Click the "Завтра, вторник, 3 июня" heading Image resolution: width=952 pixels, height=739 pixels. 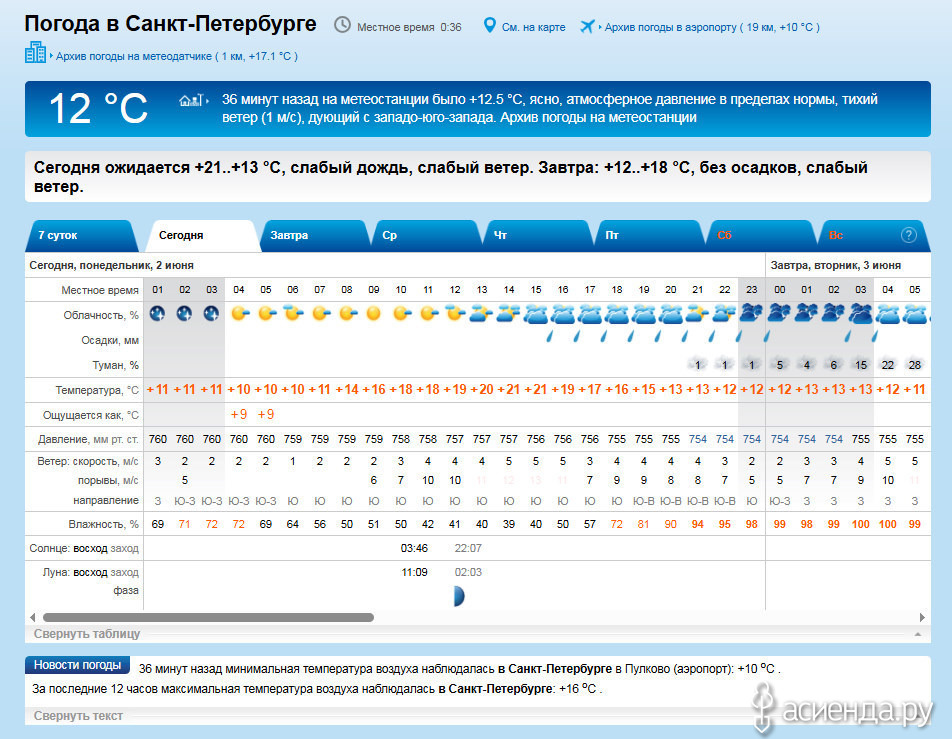tap(835, 265)
